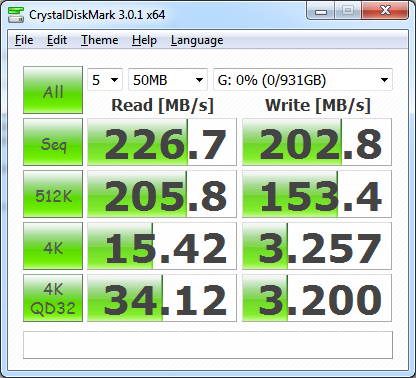Expand the test count dropdown showing 5
Viewport: 416px width, 378px height.
(x=105, y=80)
